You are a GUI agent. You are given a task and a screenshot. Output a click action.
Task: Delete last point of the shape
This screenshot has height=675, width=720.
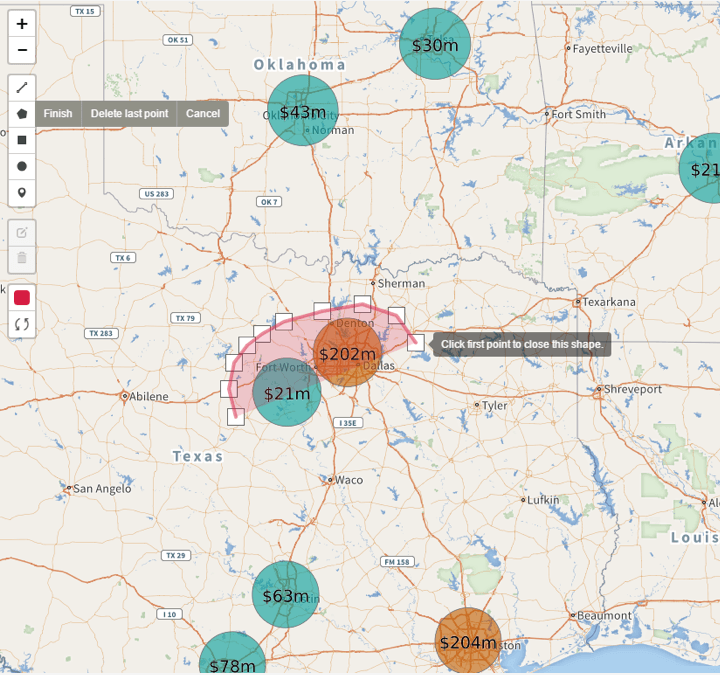tap(129, 113)
